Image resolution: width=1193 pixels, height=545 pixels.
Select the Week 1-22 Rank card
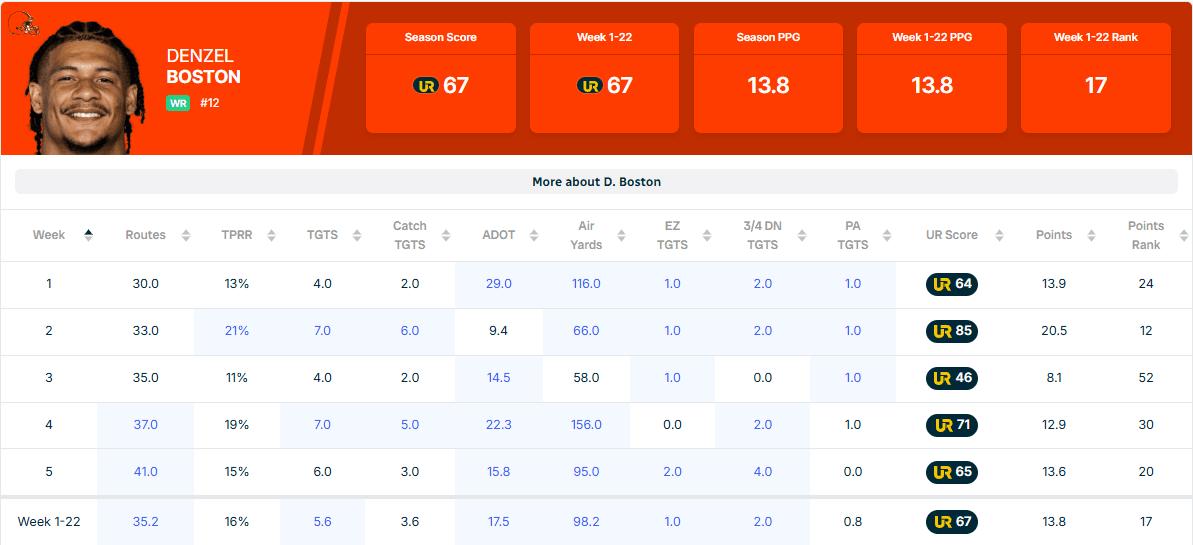pos(1096,78)
